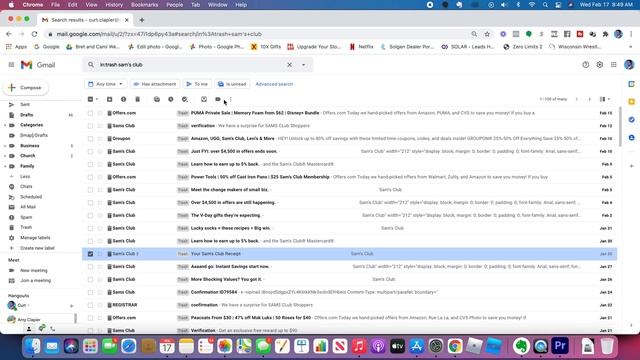
Task: Go to newer results page arrow
Action: pos(577,99)
